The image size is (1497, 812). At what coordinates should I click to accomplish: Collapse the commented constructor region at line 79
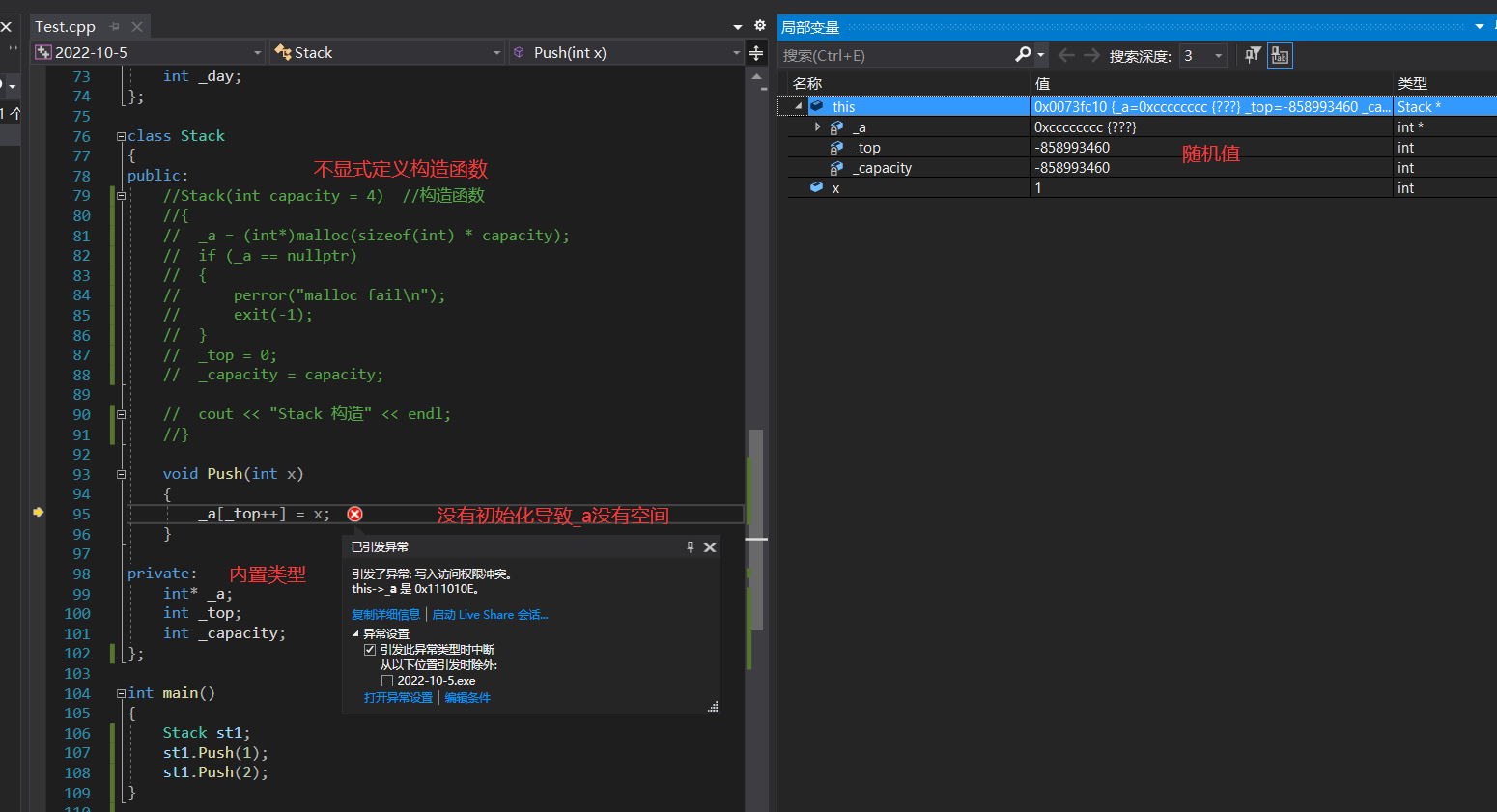pyautogui.click(x=121, y=196)
